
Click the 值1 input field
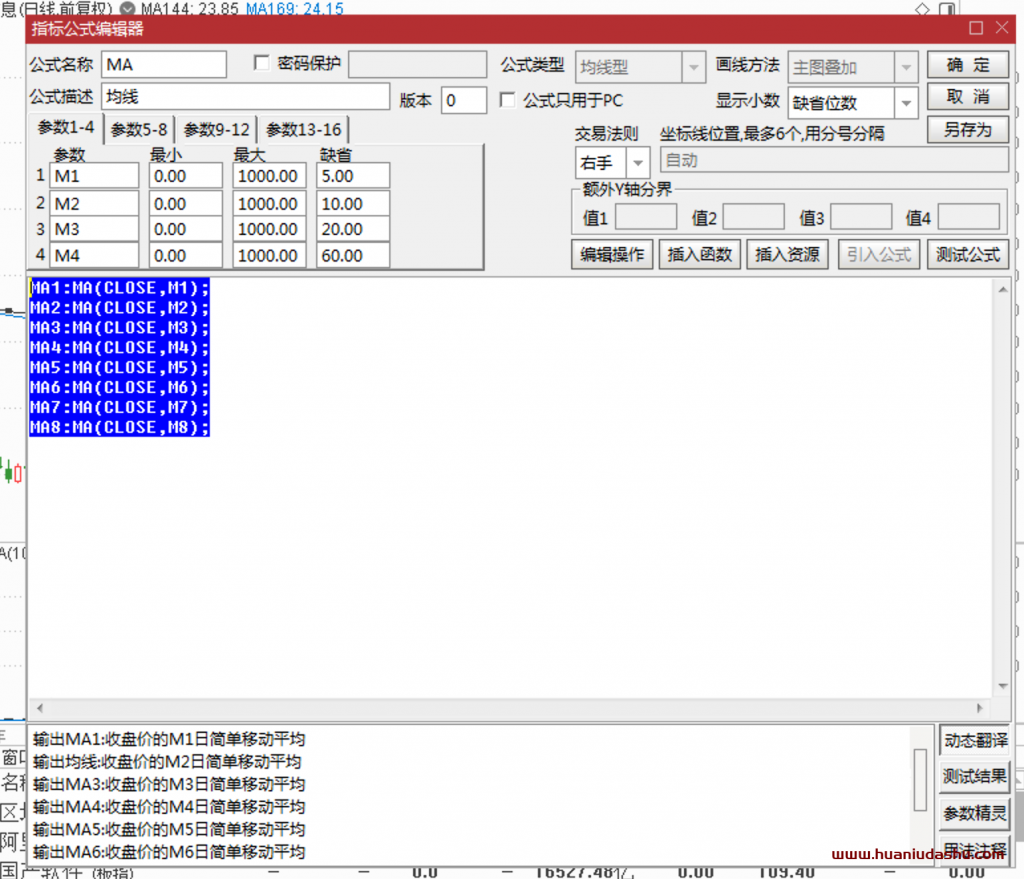tap(646, 217)
